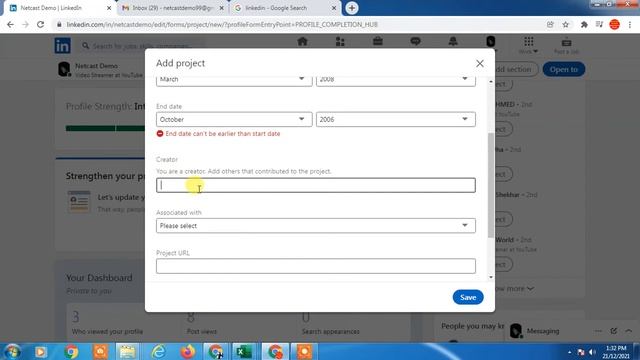The width and height of the screenshot is (640, 360).
Task: Click the browser forward arrow
Action: (x=25, y=24)
